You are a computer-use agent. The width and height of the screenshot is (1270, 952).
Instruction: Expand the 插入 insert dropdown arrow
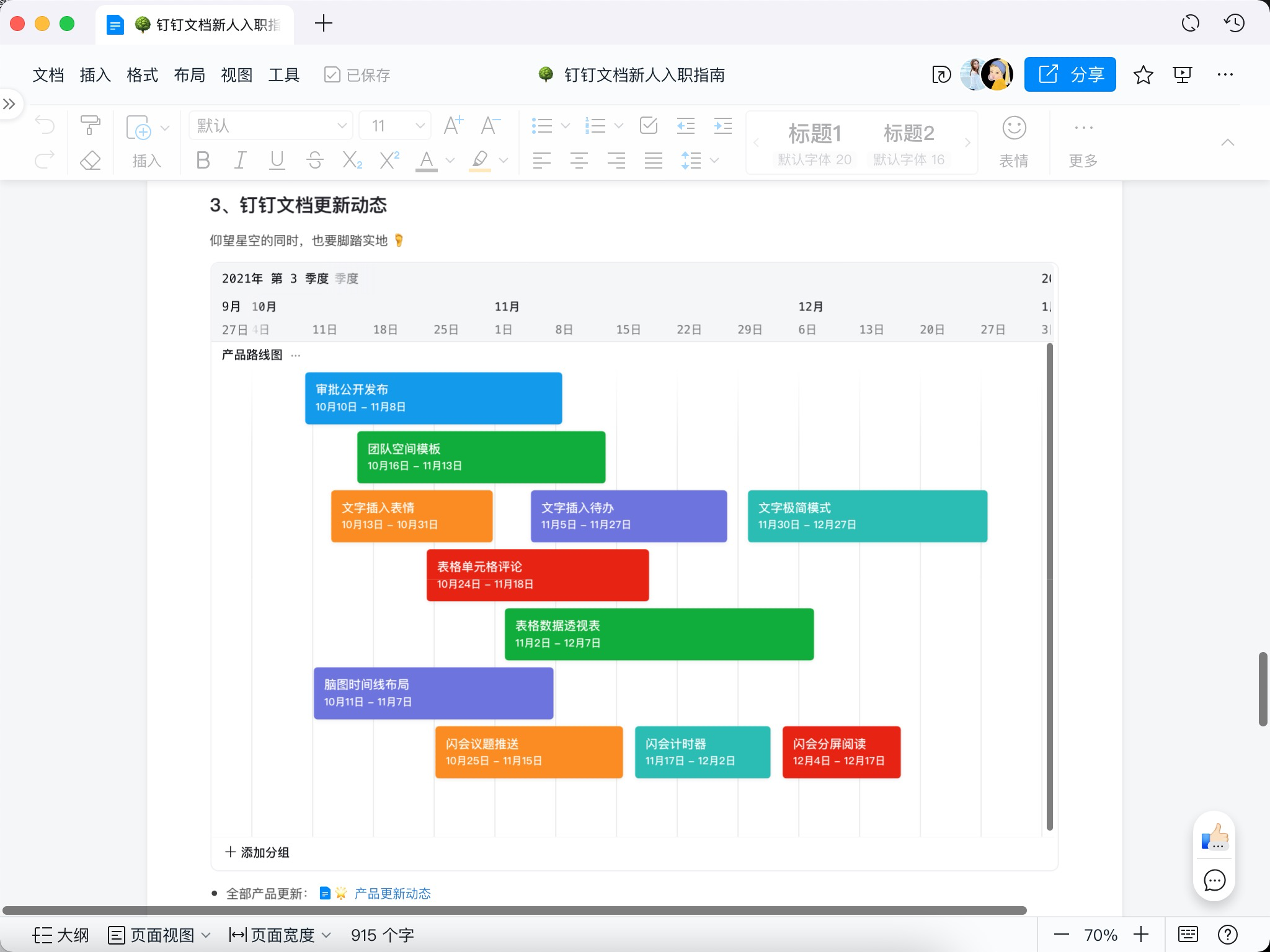point(165,128)
